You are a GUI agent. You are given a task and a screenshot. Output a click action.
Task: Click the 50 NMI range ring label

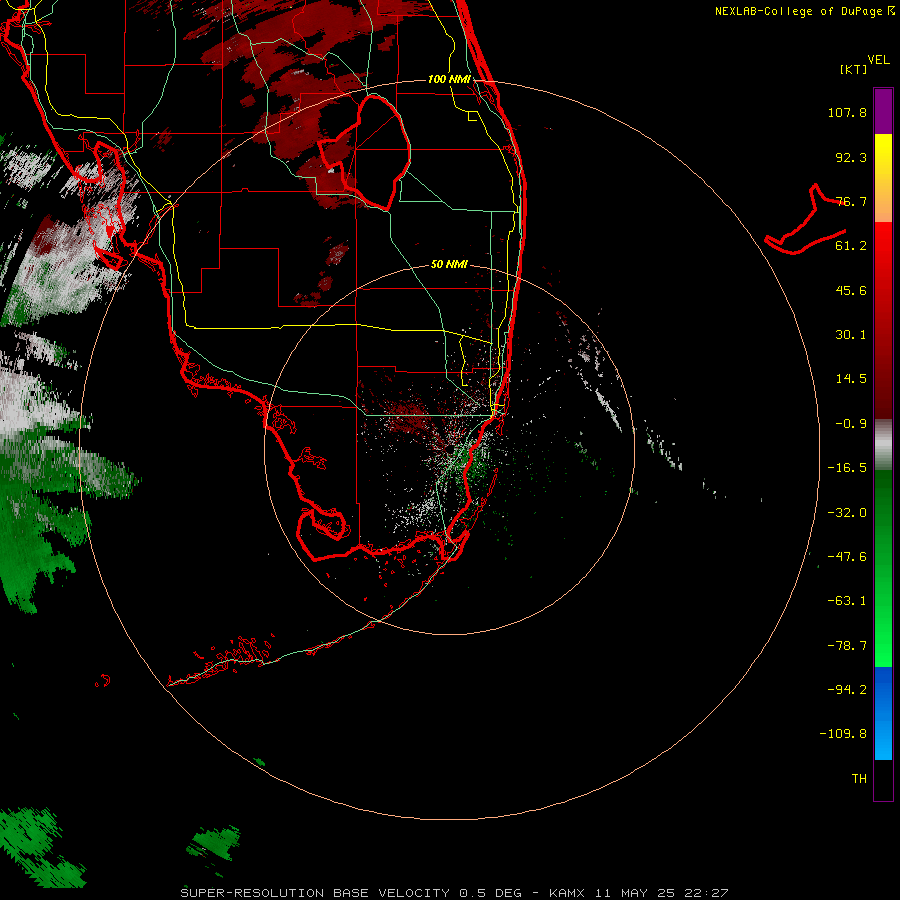pyautogui.click(x=449, y=264)
